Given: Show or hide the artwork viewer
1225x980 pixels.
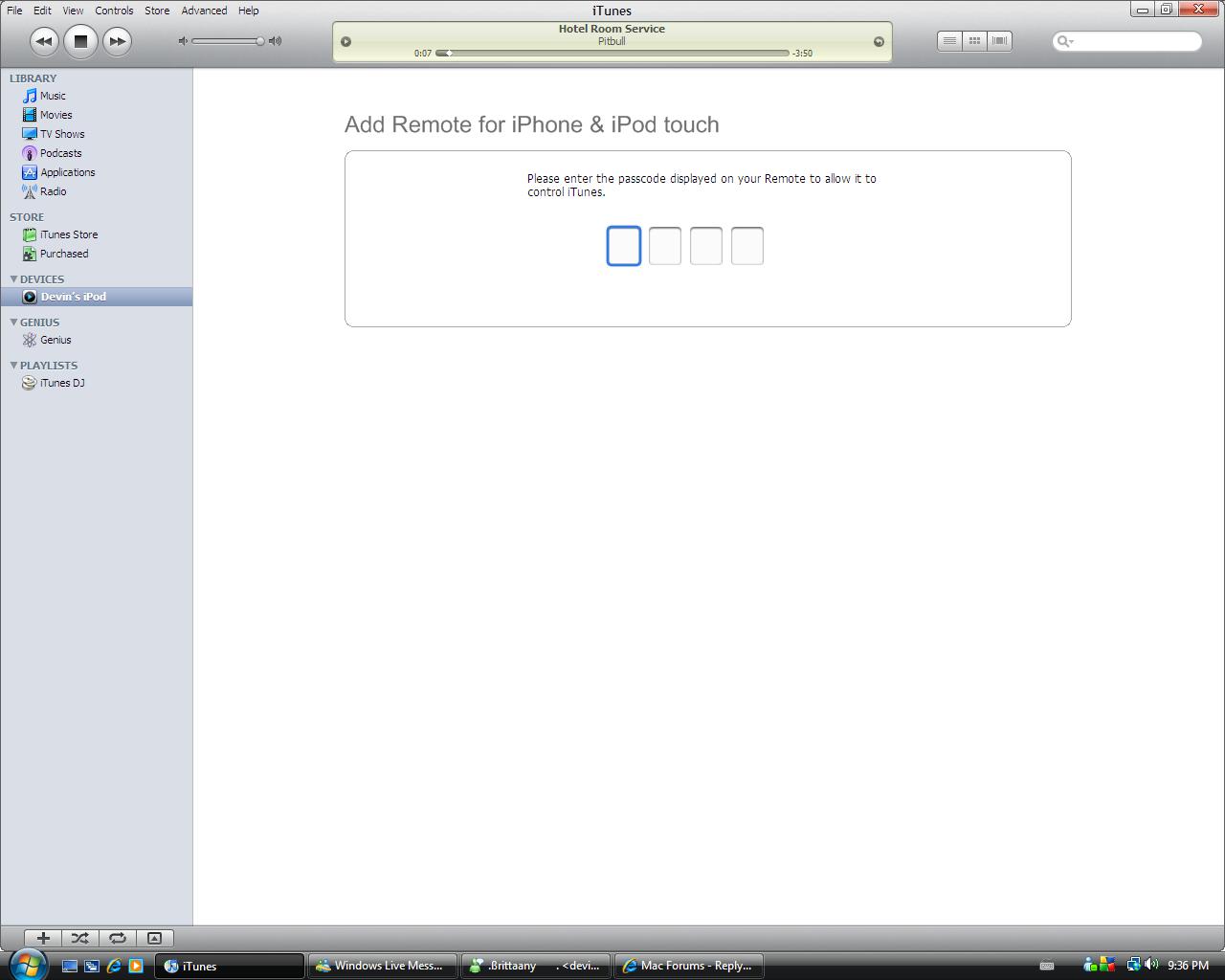Looking at the screenshot, I should 154,939.
